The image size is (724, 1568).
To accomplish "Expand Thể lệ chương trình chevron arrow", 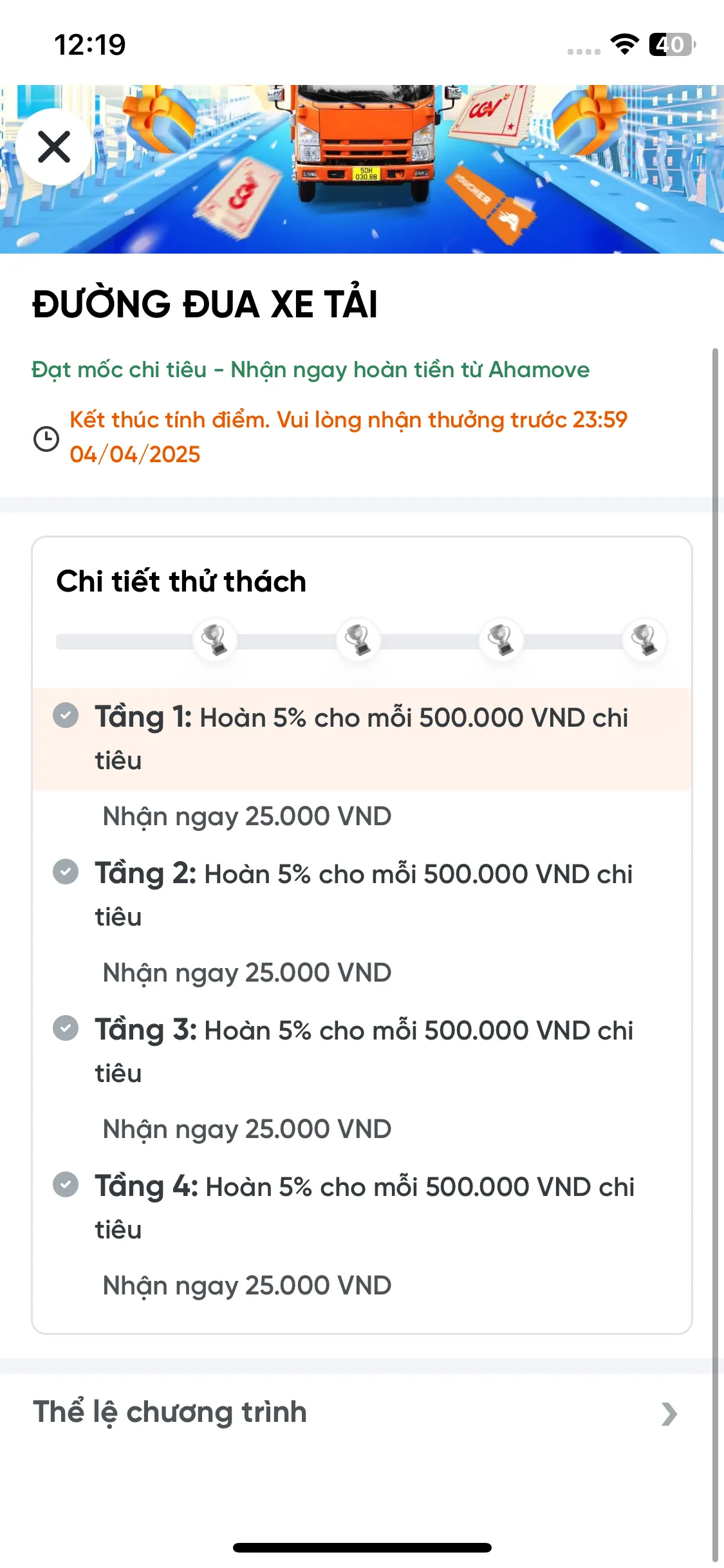I will click(669, 1414).
